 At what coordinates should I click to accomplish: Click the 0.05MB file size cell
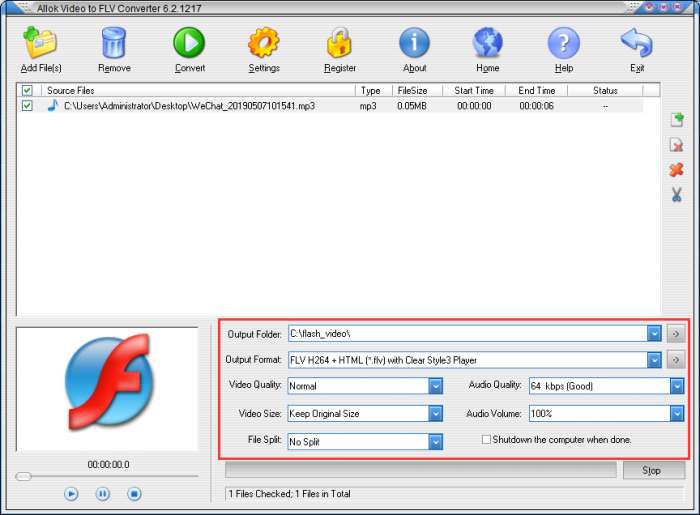click(412, 106)
